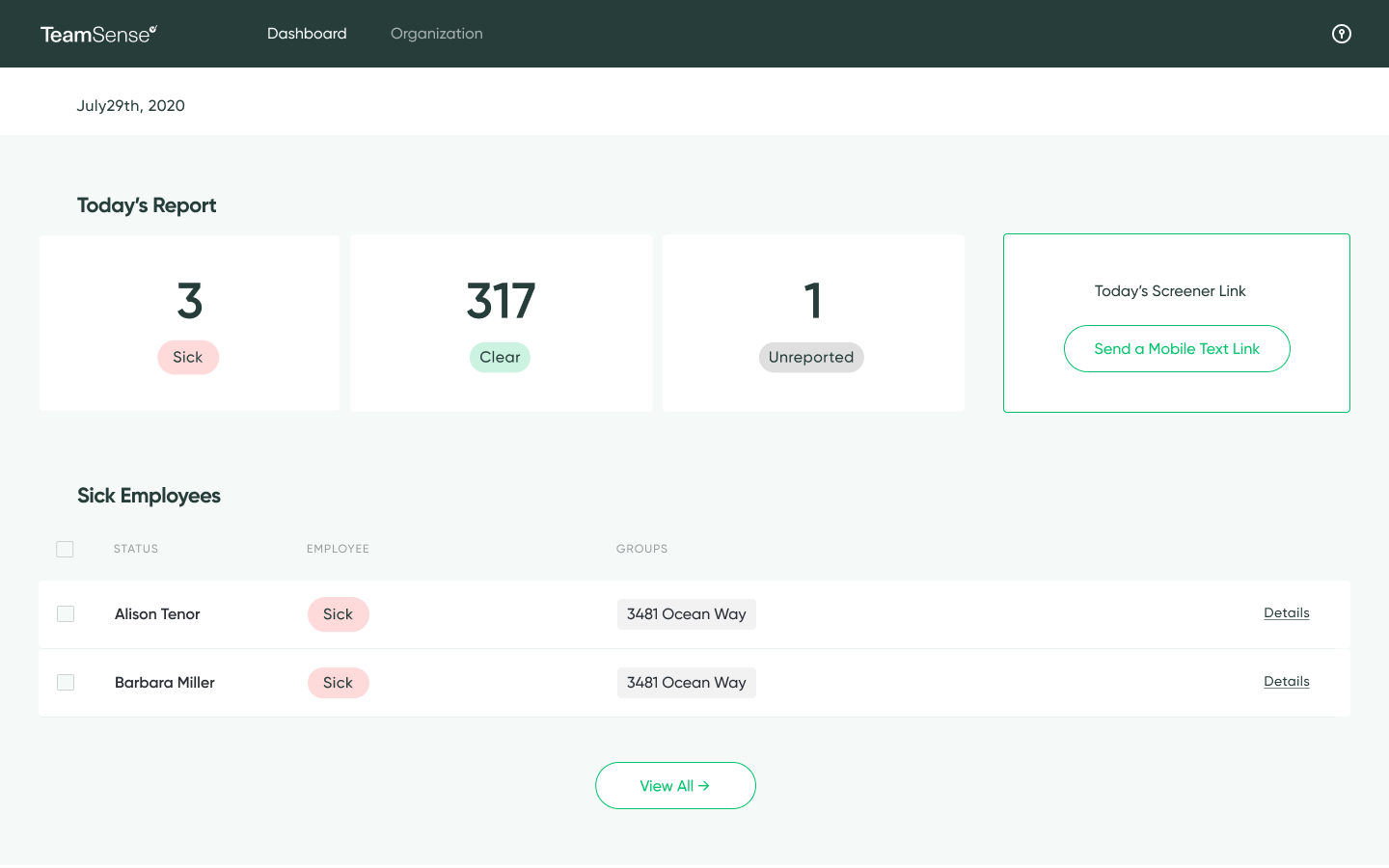Click the Sick count card showing 3
1389x868 pixels.
coord(189,322)
